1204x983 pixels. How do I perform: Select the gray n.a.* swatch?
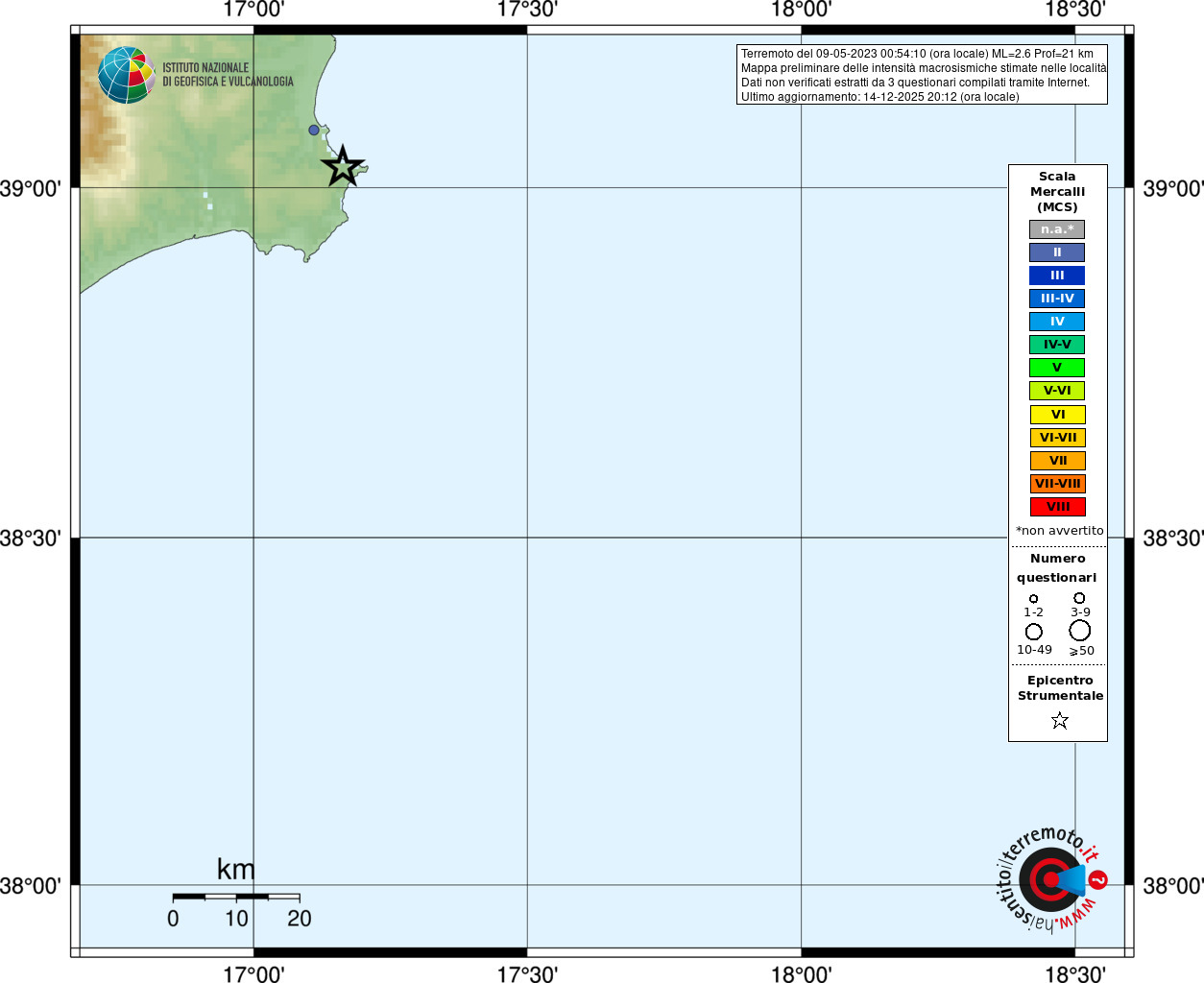[x=1057, y=229]
